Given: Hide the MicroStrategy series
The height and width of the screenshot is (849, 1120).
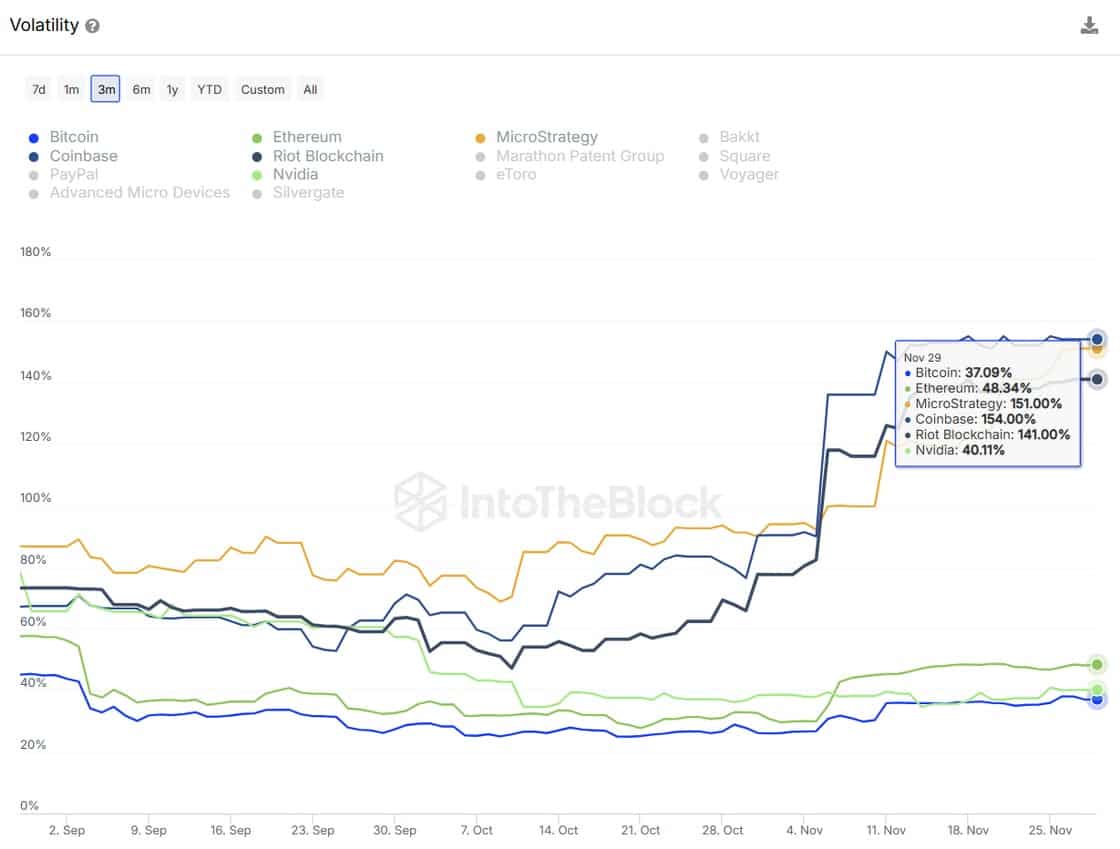Looking at the screenshot, I should 546,137.
